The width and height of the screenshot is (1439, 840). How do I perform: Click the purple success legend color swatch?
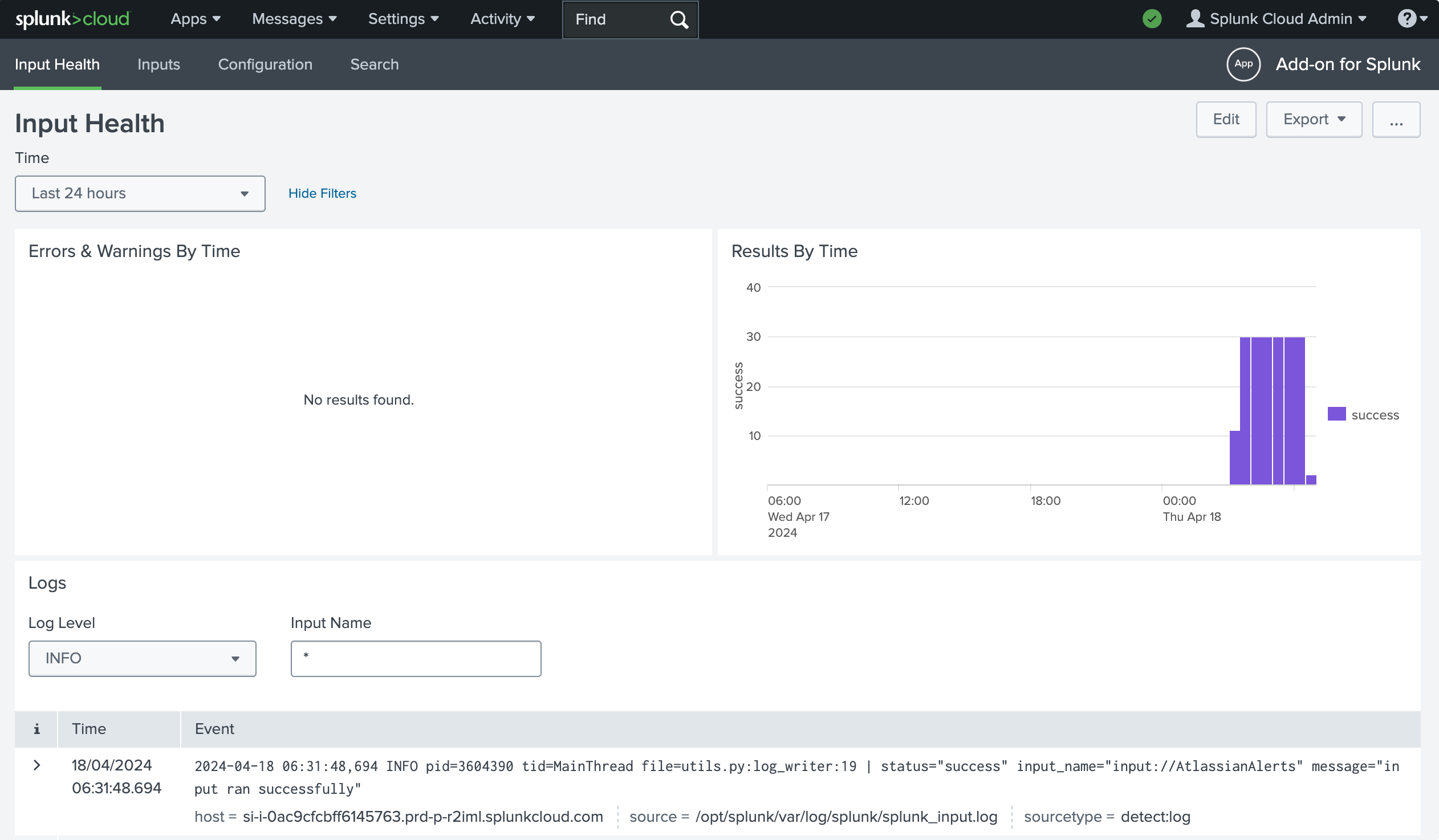[x=1336, y=414]
